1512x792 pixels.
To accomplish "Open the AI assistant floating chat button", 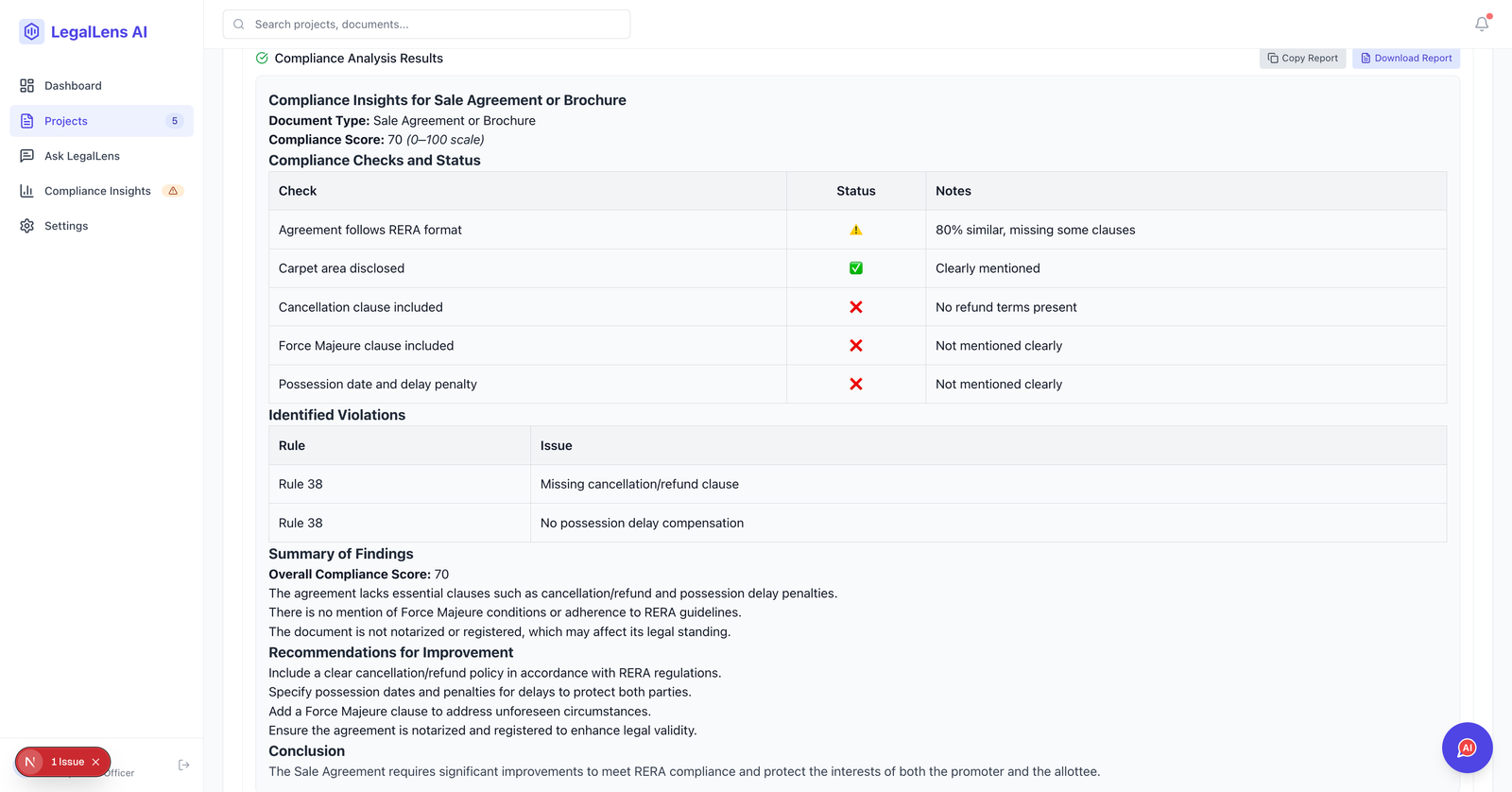I will pos(1467,748).
